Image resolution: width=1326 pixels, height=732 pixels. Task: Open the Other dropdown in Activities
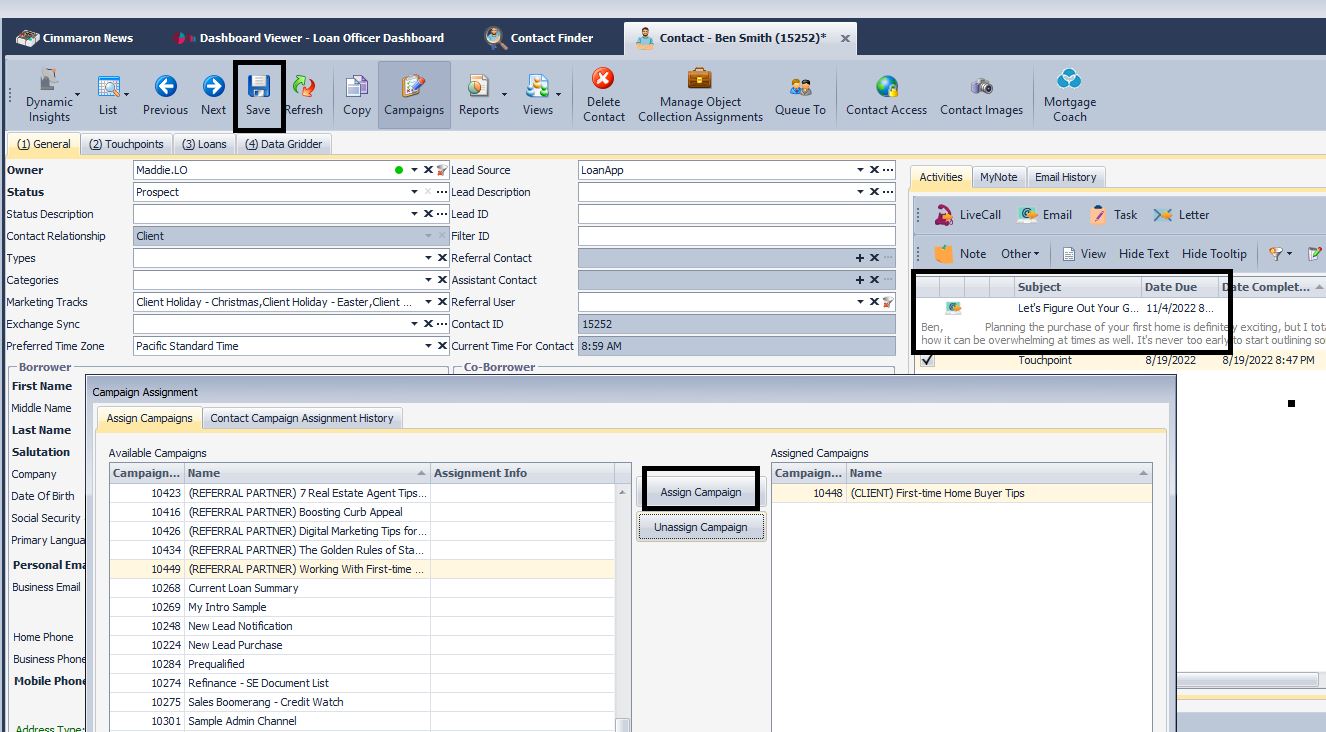pyautogui.click(x=1021, y=253)
